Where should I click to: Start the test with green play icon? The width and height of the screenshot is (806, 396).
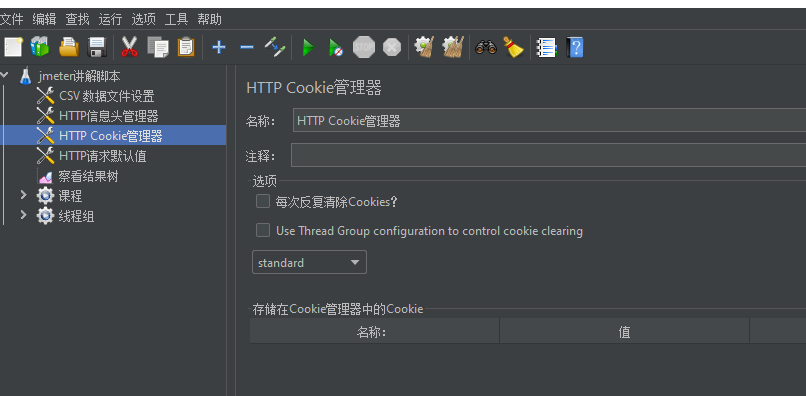pos(308,48)
